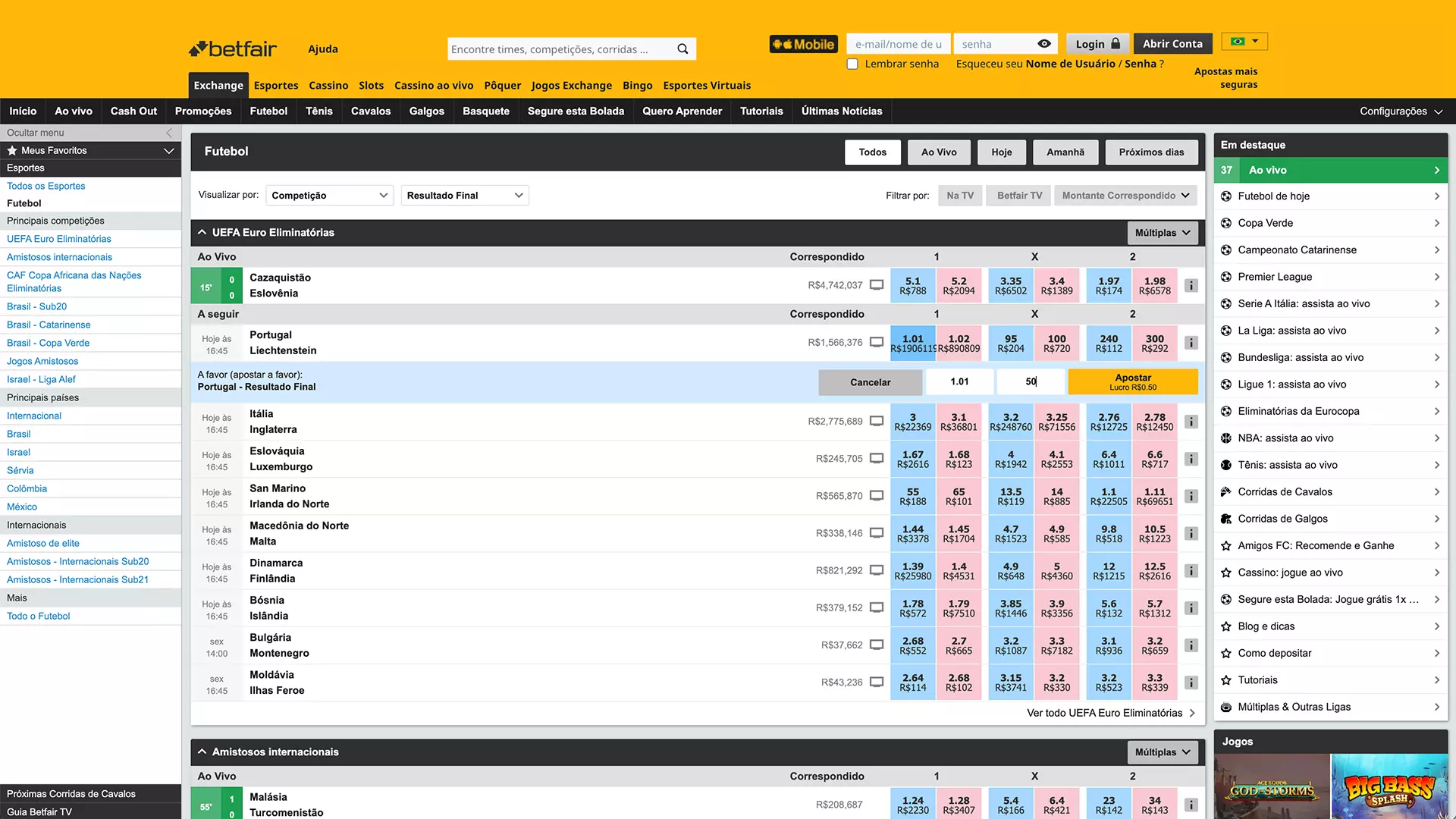Click greyhound icon beside Corridas de Galgos
This screenshot has width=1456, height=819.
[1226, 519]
